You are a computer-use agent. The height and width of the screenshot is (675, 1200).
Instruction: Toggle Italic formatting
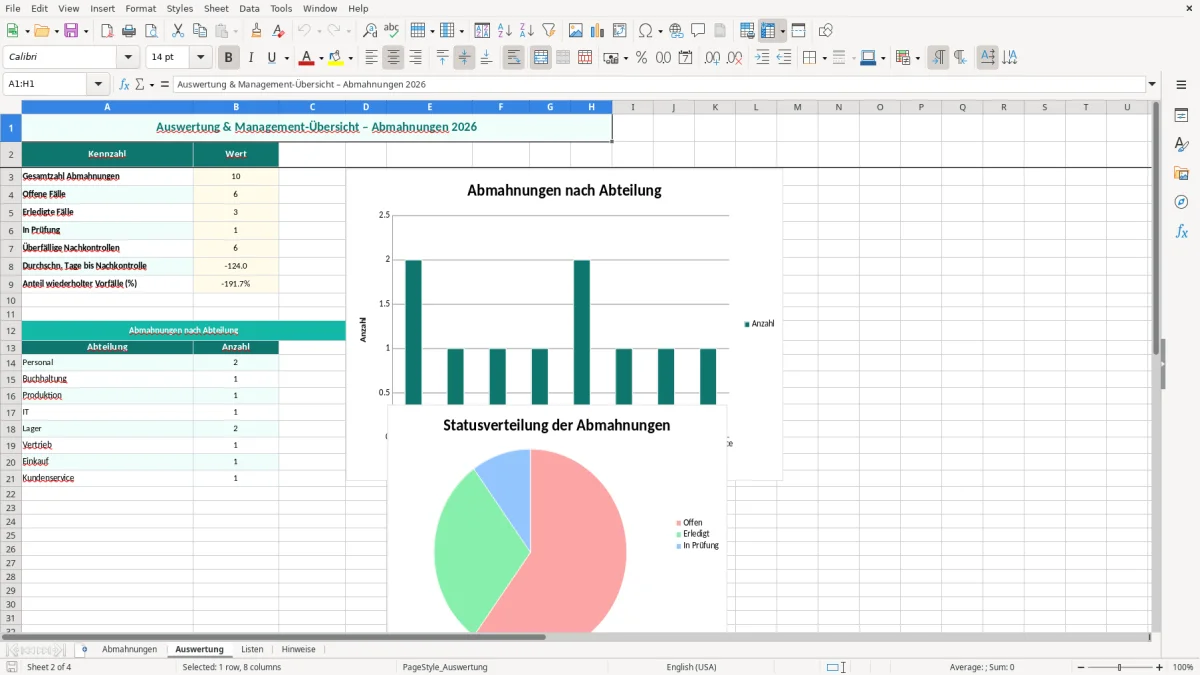(251, 58)
